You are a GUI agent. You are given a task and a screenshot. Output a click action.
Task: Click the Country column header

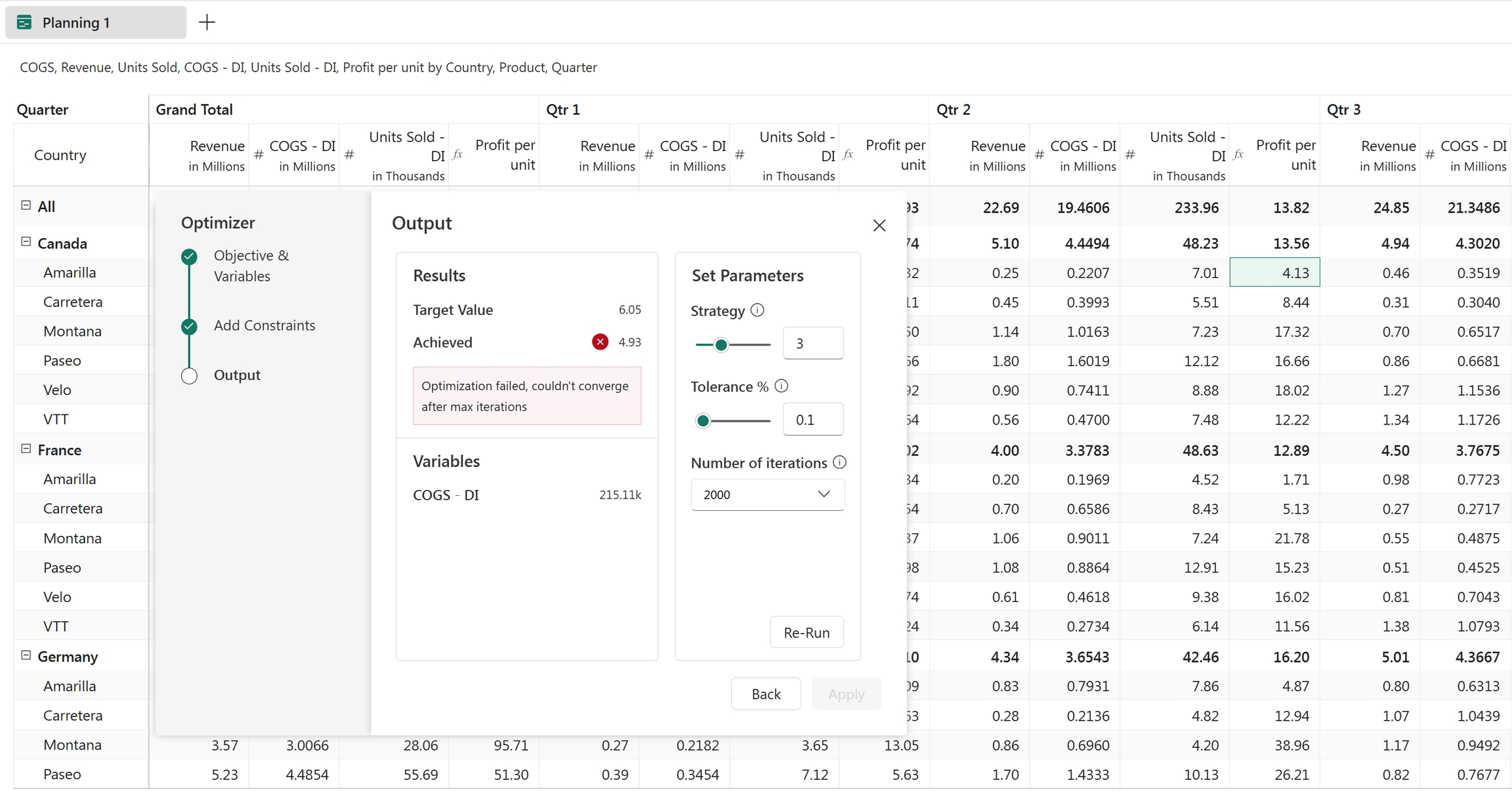(x=60, y=155)
